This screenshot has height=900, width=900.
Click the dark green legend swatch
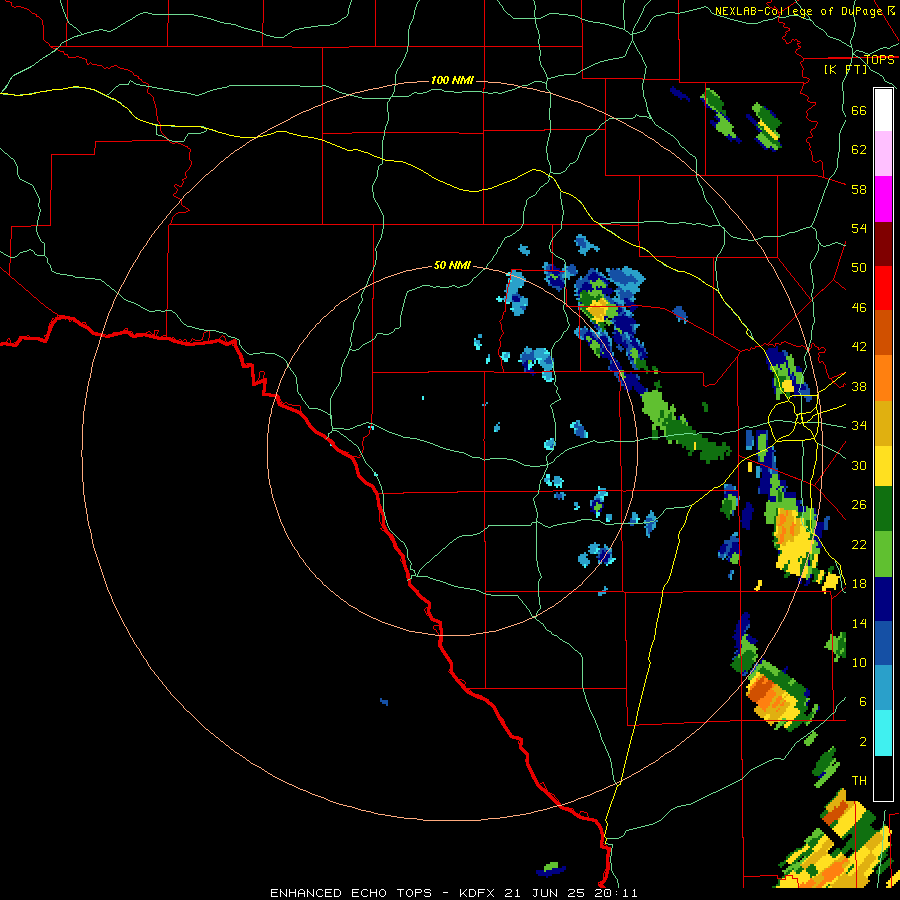(883, 509)
